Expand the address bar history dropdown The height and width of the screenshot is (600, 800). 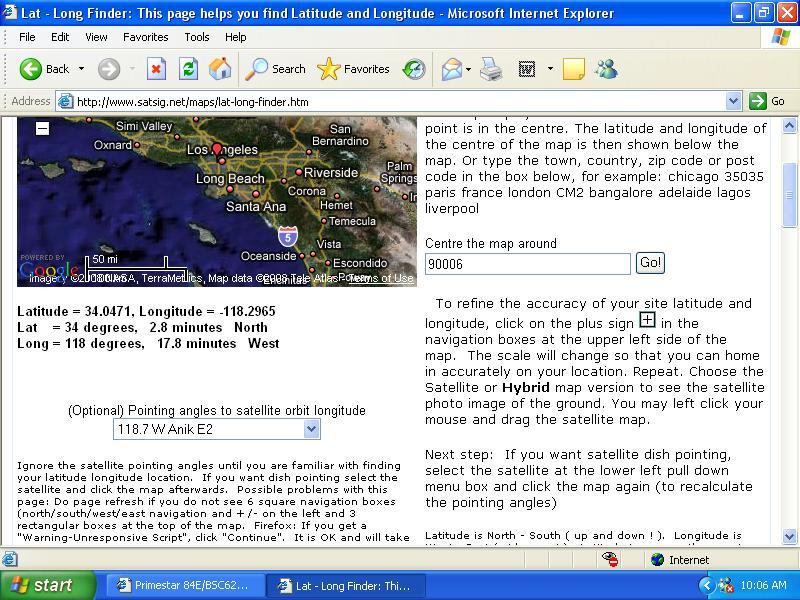(733, 102)
